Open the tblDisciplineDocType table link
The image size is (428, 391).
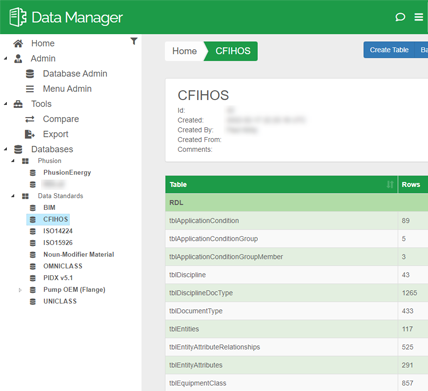point(201,293)
